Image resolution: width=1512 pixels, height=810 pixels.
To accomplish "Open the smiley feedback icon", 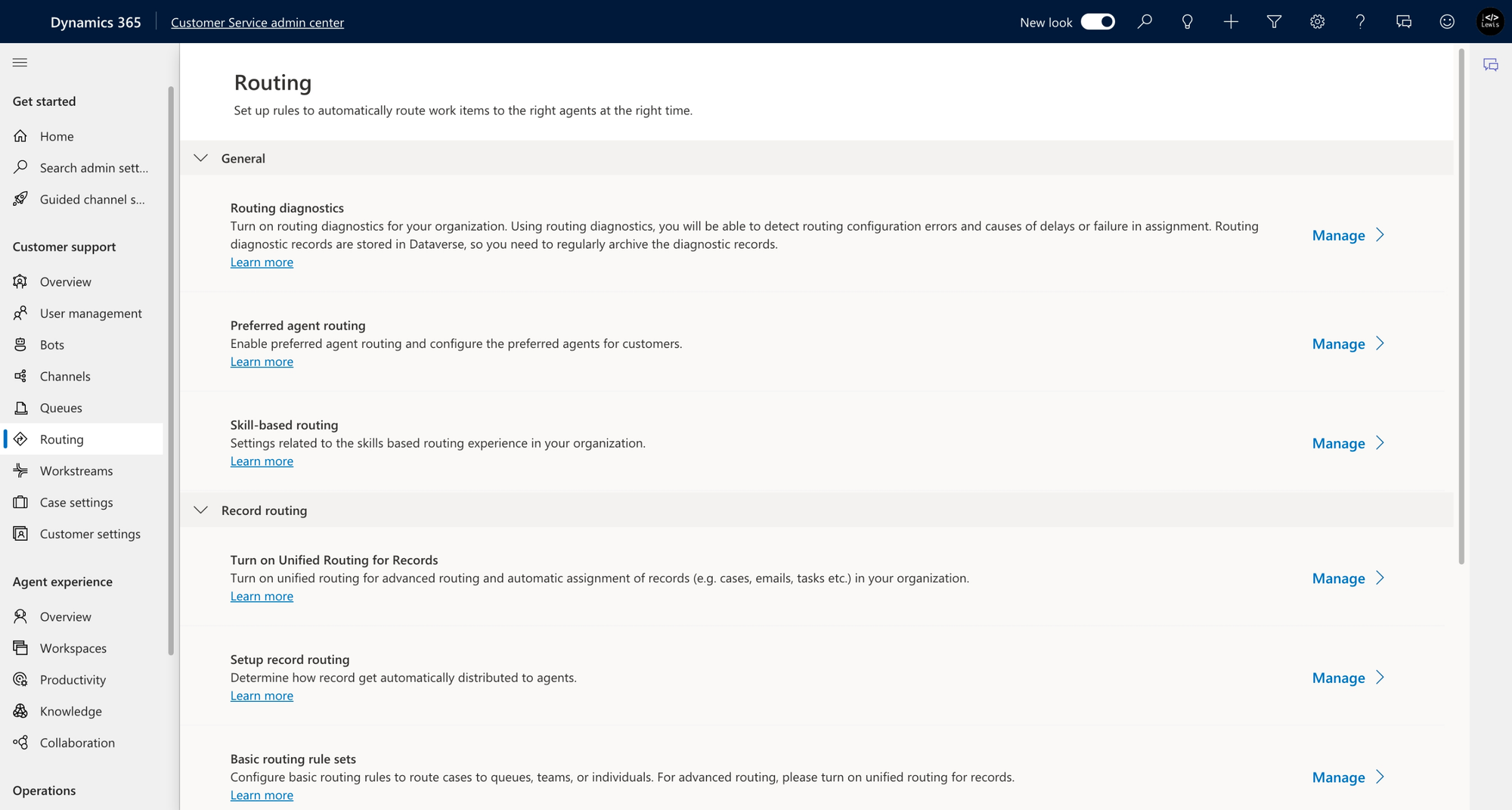I will coord(1447,22).
